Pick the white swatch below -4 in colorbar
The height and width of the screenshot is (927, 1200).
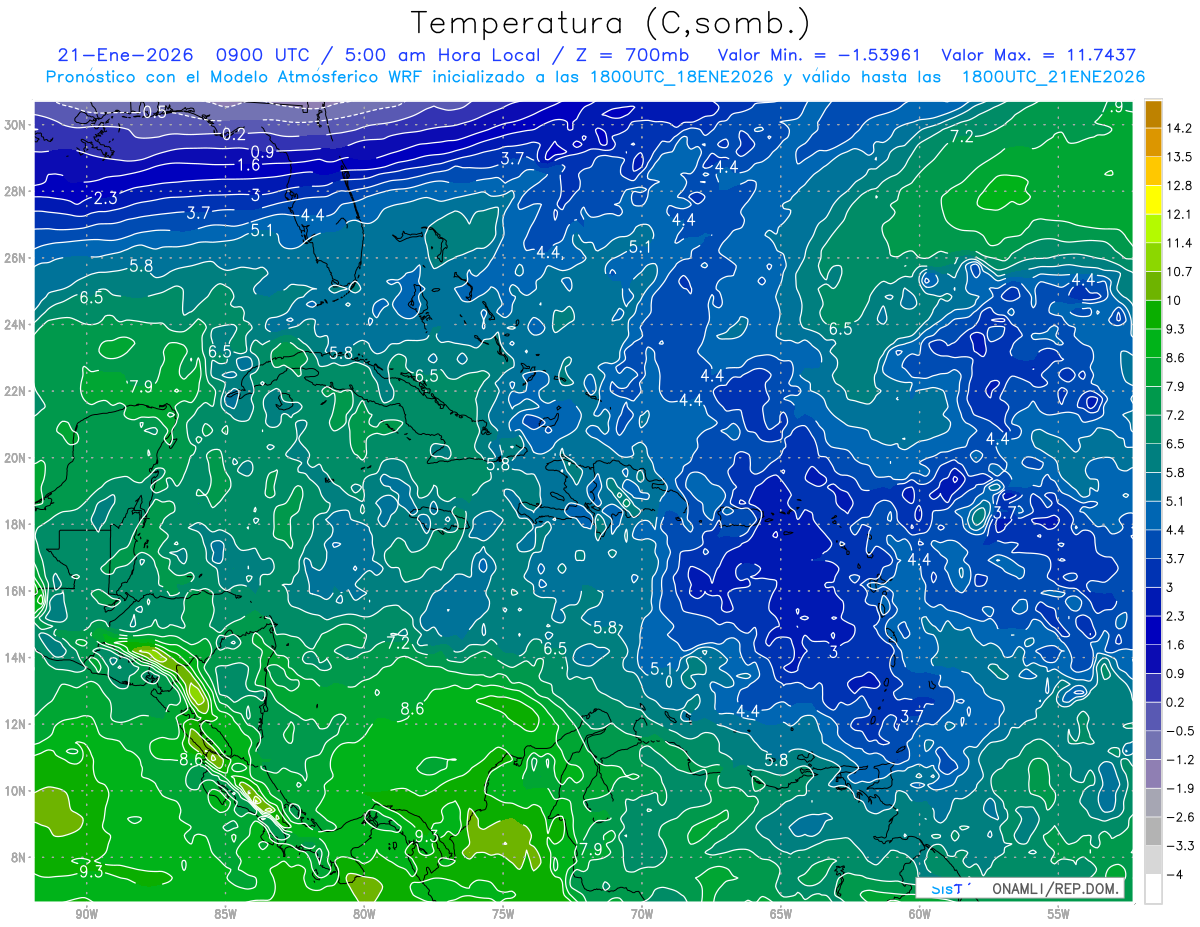[x=1153, y=889]
